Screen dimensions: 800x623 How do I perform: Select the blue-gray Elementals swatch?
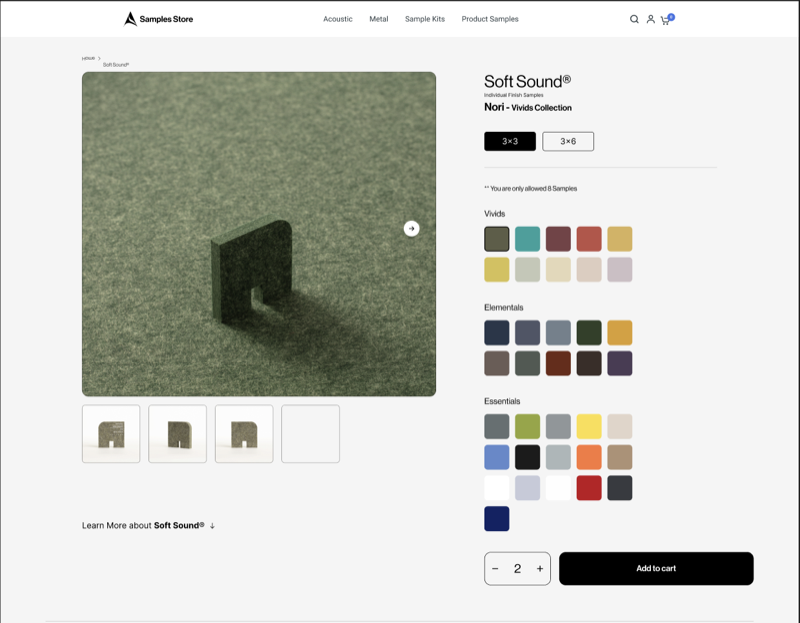[x=558, y=333]
